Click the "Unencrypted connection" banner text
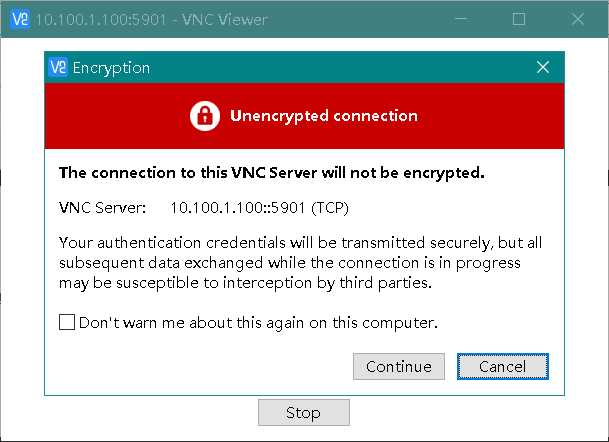Viewport: 609px width, 442px height. click(x=324, y=116)
